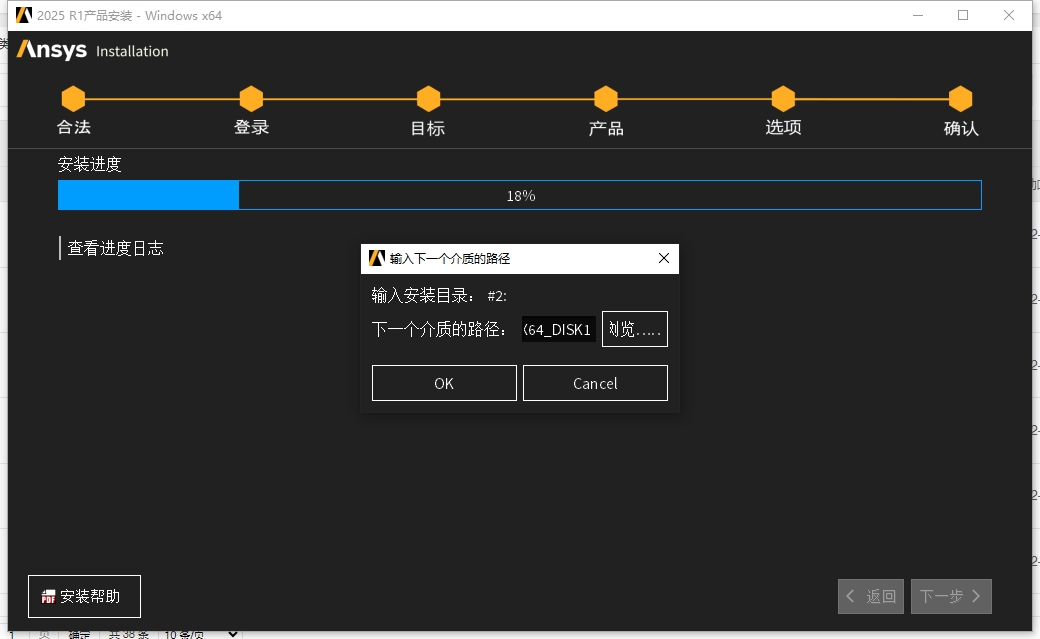Screen dimensions: 1040x639
Task: Confirm the media path with OK
Action: click(443, 382)
